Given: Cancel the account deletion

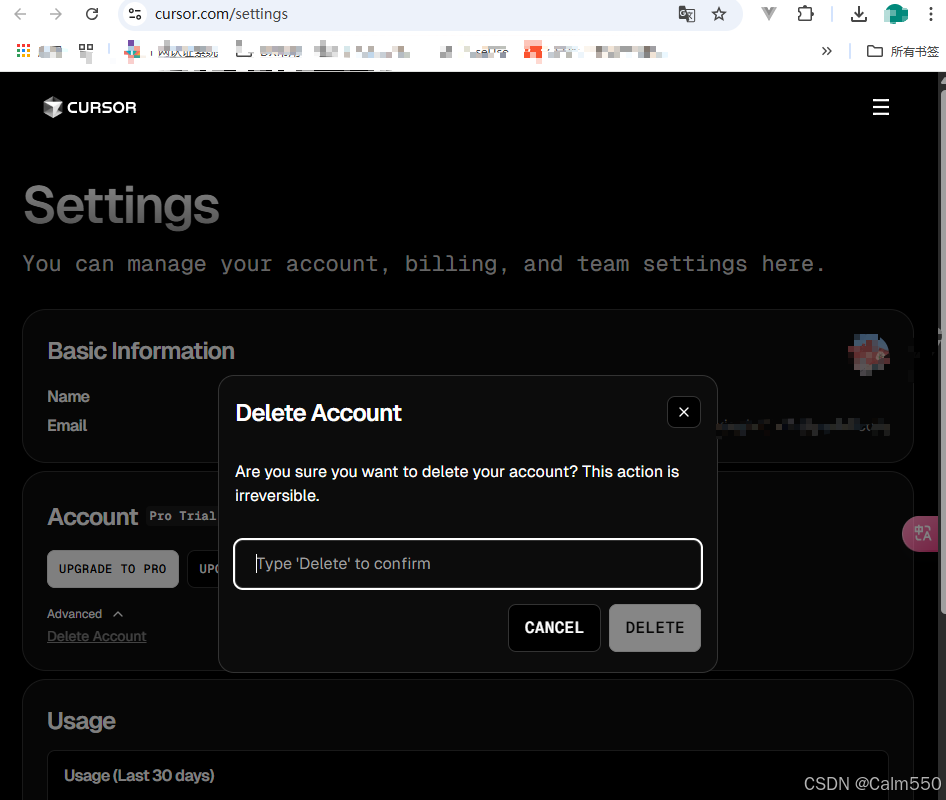Looking at the screenshot, I should 554,628.
